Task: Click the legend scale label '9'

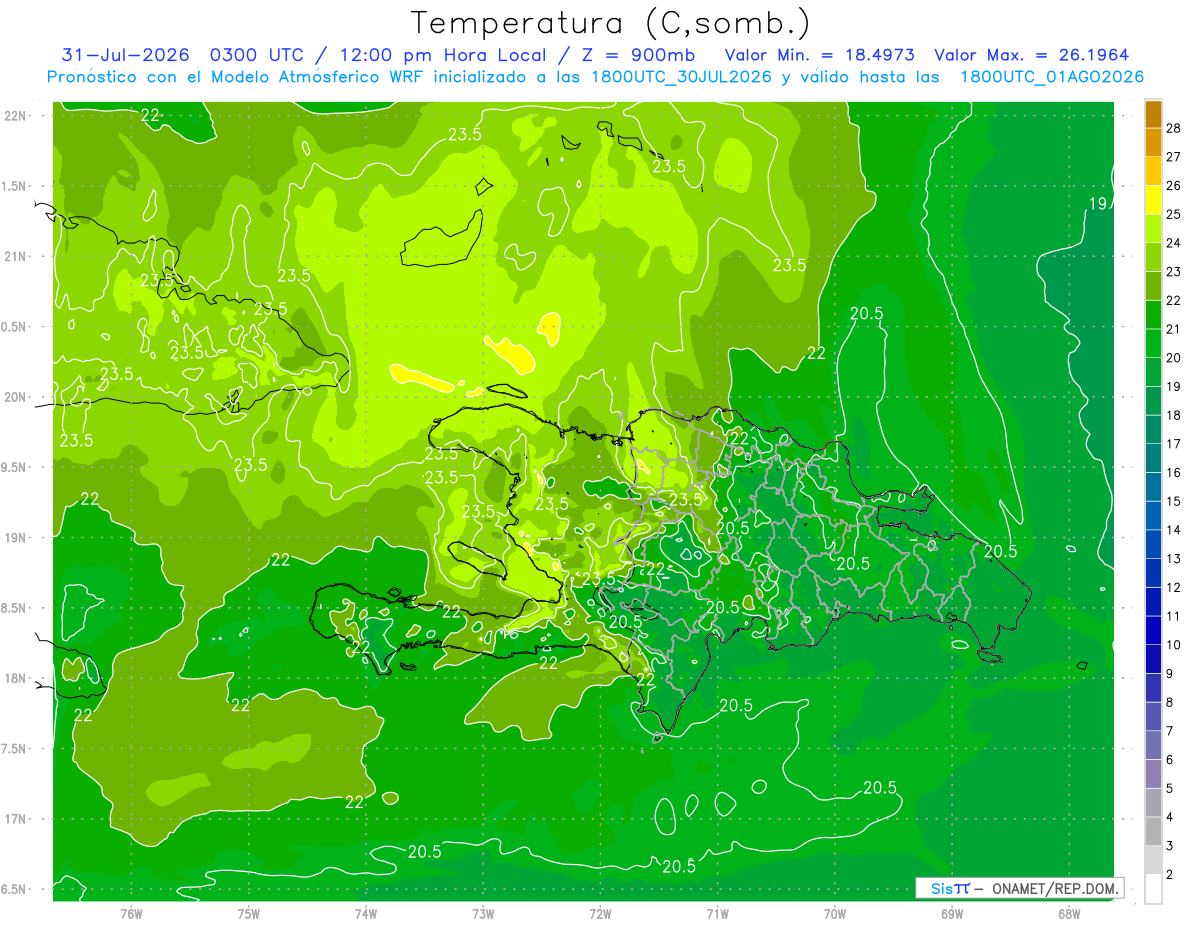Action: click(1171, 673)
